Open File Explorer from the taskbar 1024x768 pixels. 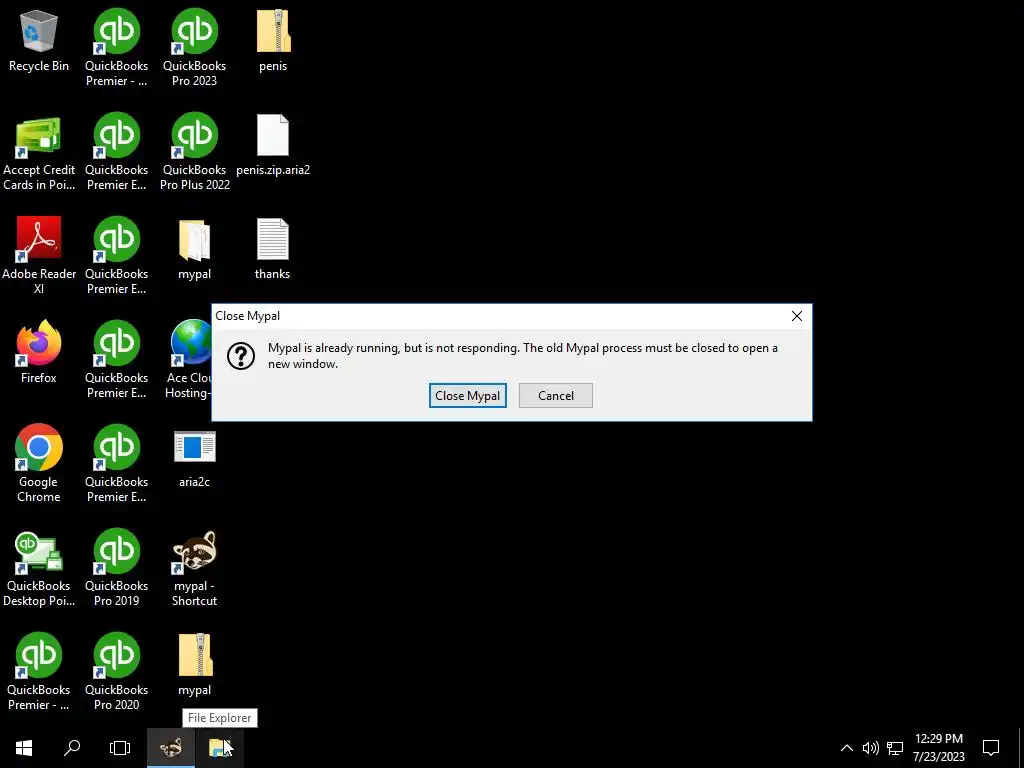point(220,748)
